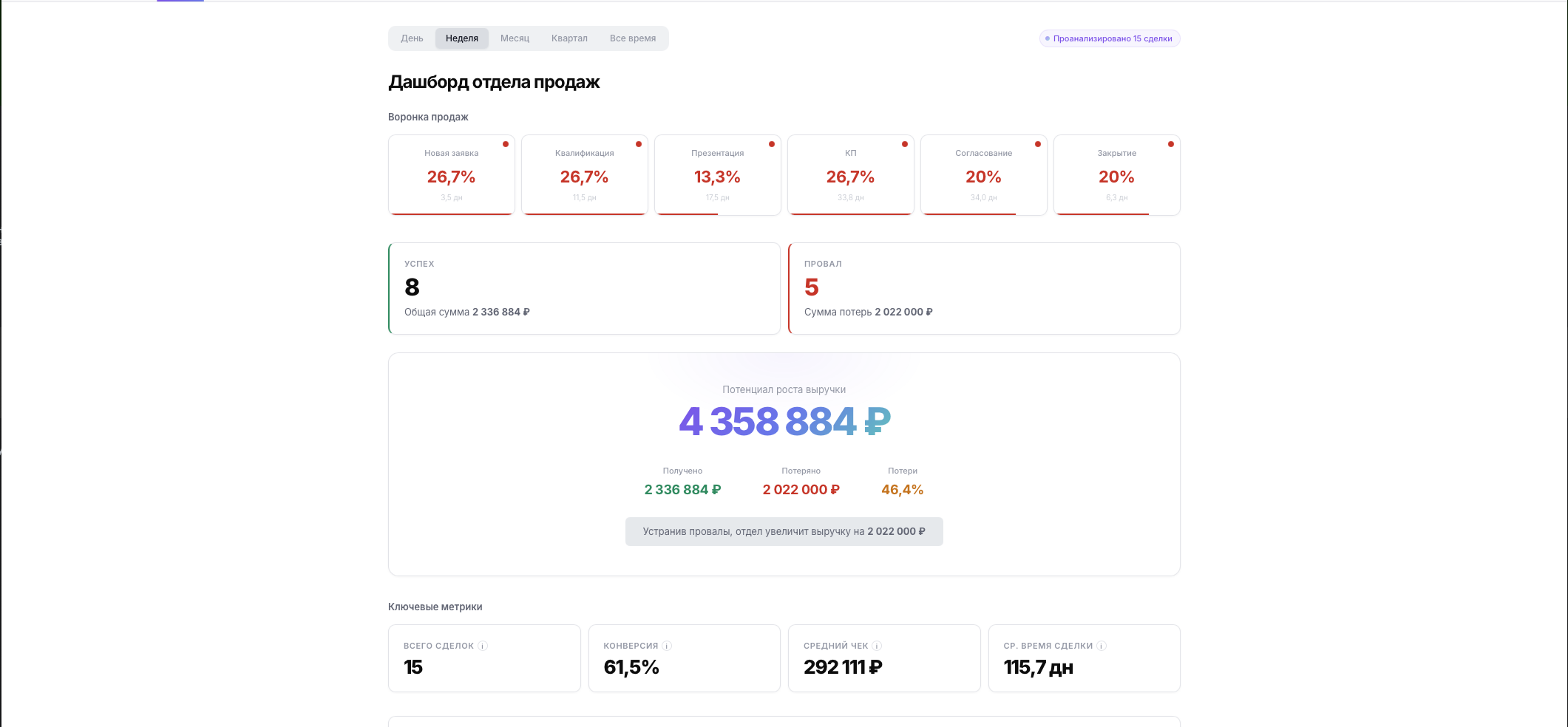Click the Проанализировано 15 сделки badge
Viewport: 1568px width, 727px height.
1110,38
